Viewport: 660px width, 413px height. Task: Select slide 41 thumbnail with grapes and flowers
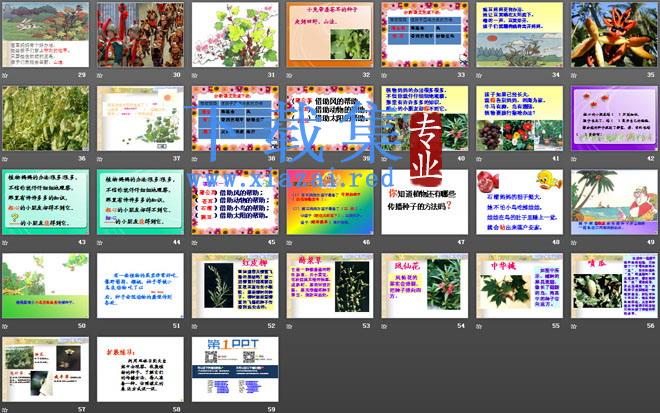pos(519,118)
